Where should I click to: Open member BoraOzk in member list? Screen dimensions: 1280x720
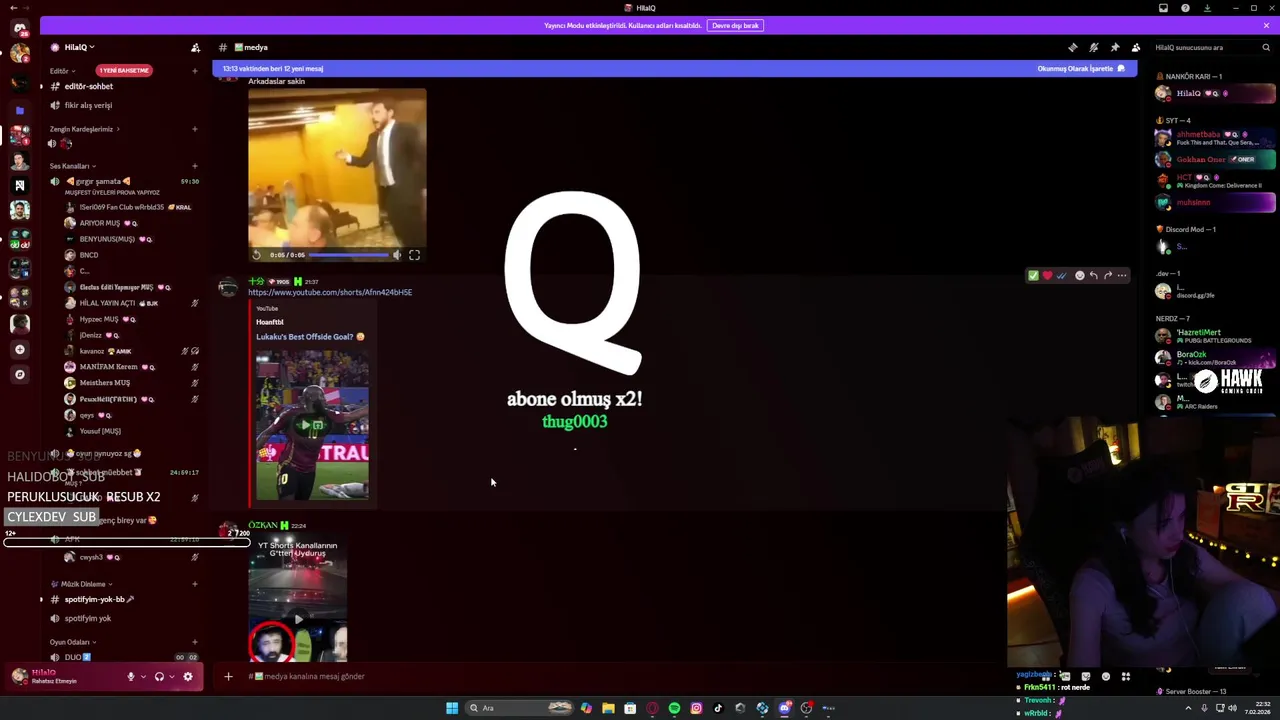1215,358
